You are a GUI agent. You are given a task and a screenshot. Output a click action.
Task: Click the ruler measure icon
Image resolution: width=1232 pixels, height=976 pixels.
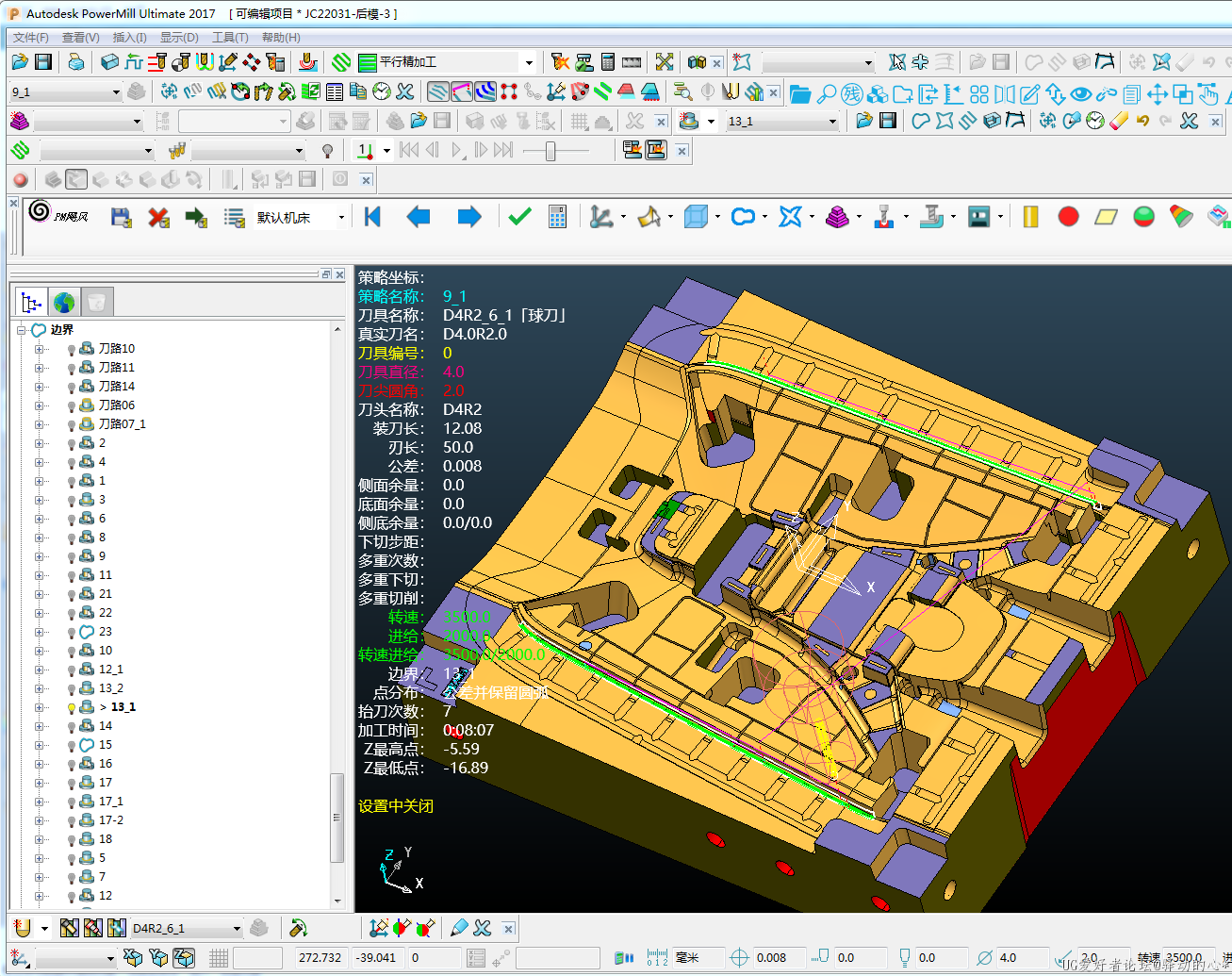632,62
